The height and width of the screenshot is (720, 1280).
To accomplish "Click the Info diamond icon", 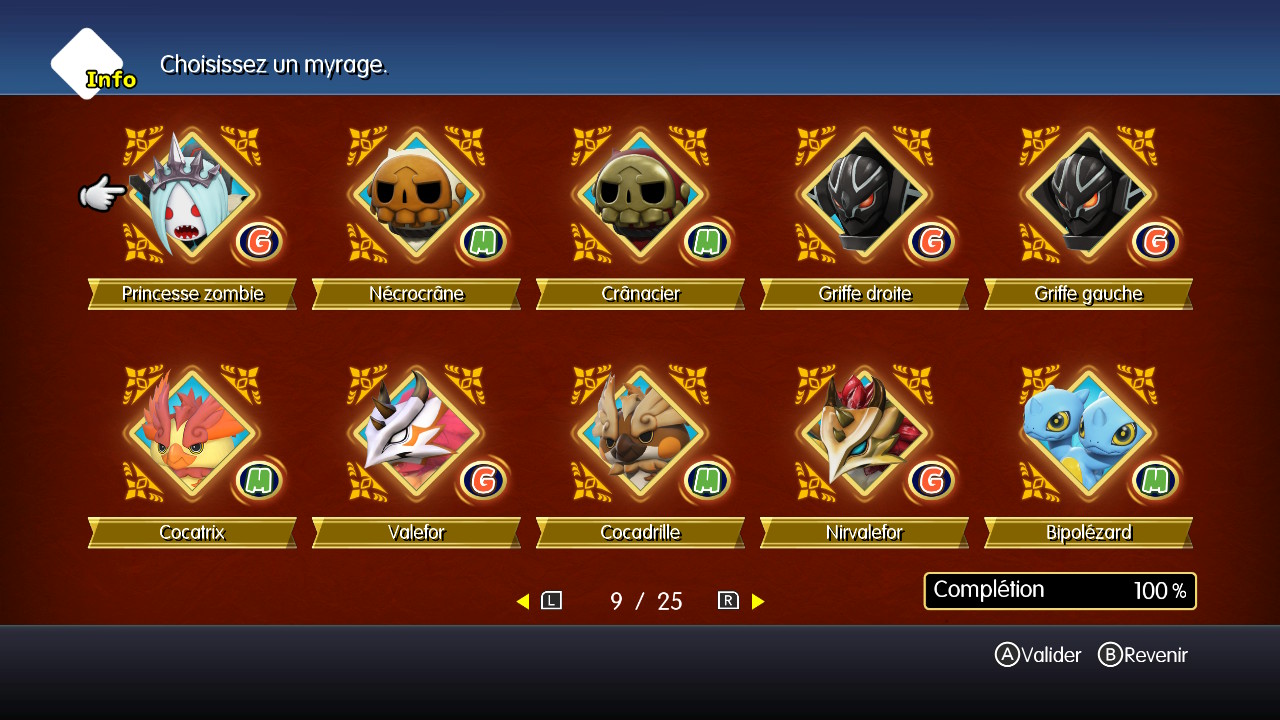I will [x=90, y=64].
